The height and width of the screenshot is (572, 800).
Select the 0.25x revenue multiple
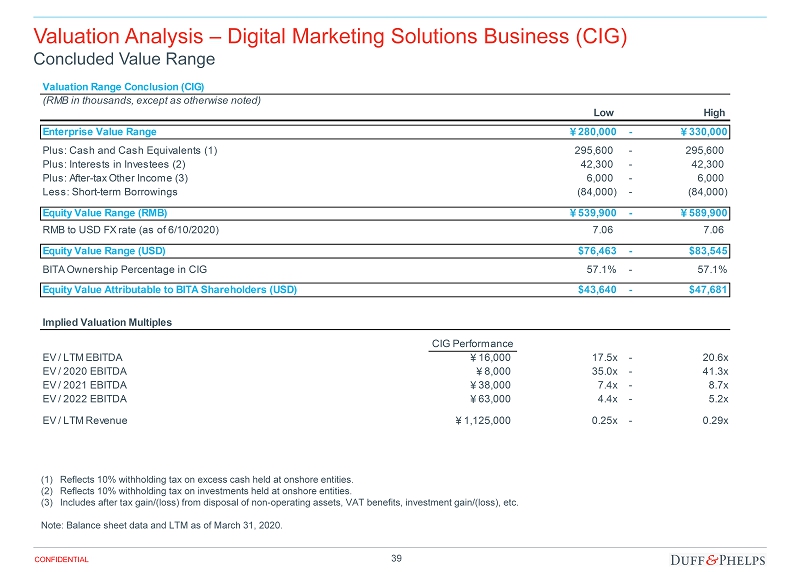(x=605, y=420)
